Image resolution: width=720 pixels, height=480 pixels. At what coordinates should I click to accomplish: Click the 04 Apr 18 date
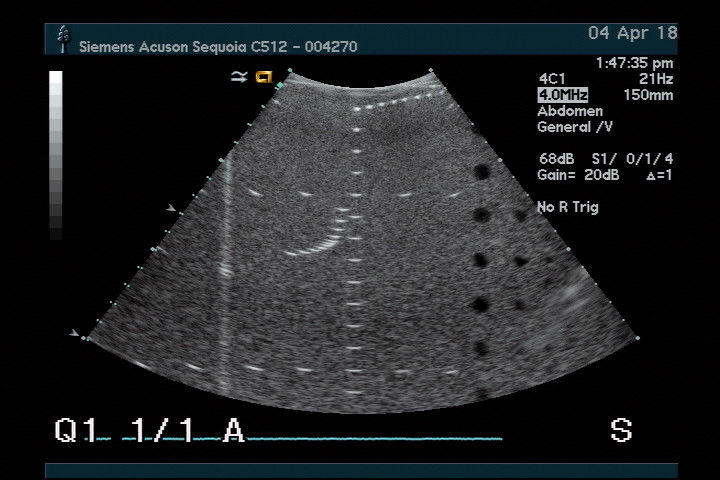(x=632, y=33)
